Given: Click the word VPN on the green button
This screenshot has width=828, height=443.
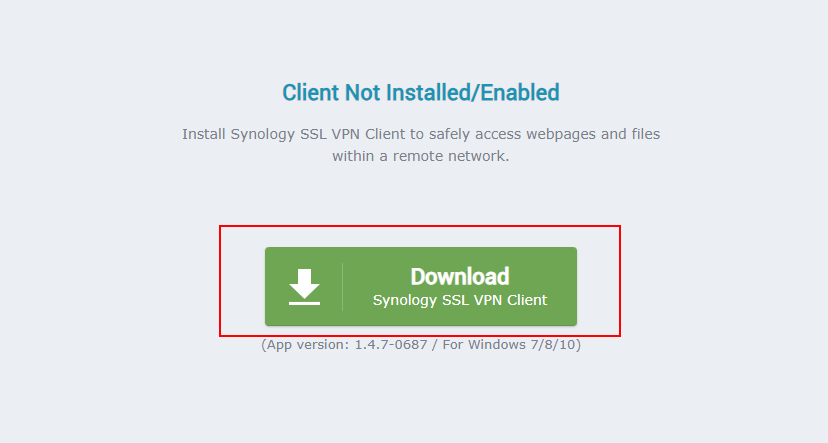Looking at the screenshot, I should coord(488,300).
